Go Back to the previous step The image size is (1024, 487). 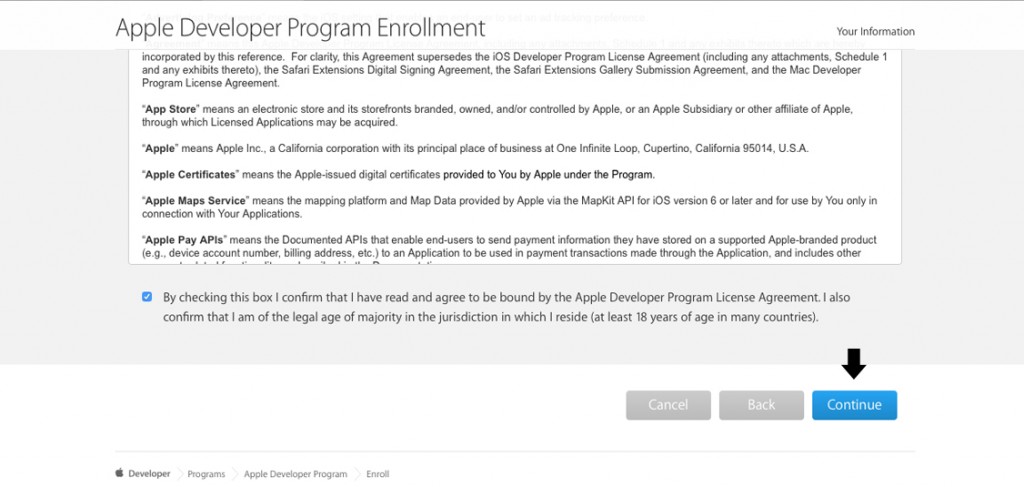(x=761, y=405)
